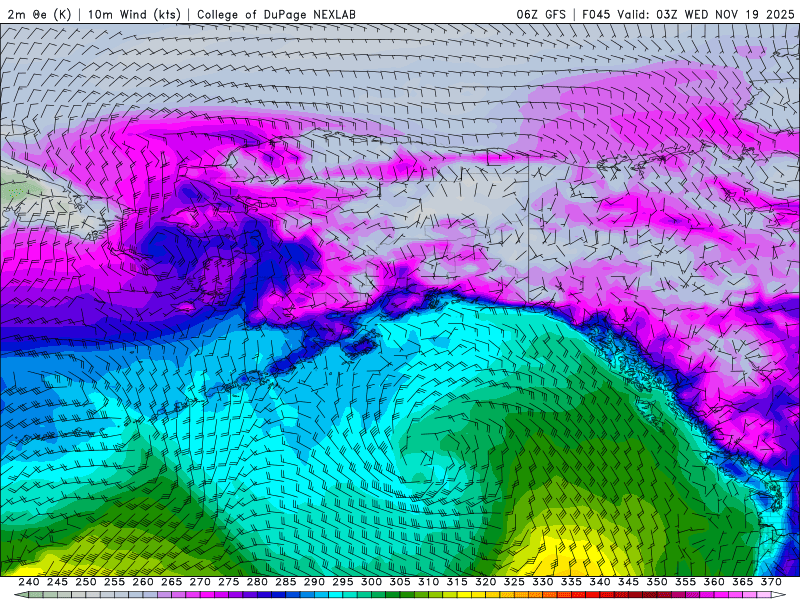Viewport: 800px width, 600px height.
Task: Click the '06Z GFS' model run label
Action: click(541, 14)
